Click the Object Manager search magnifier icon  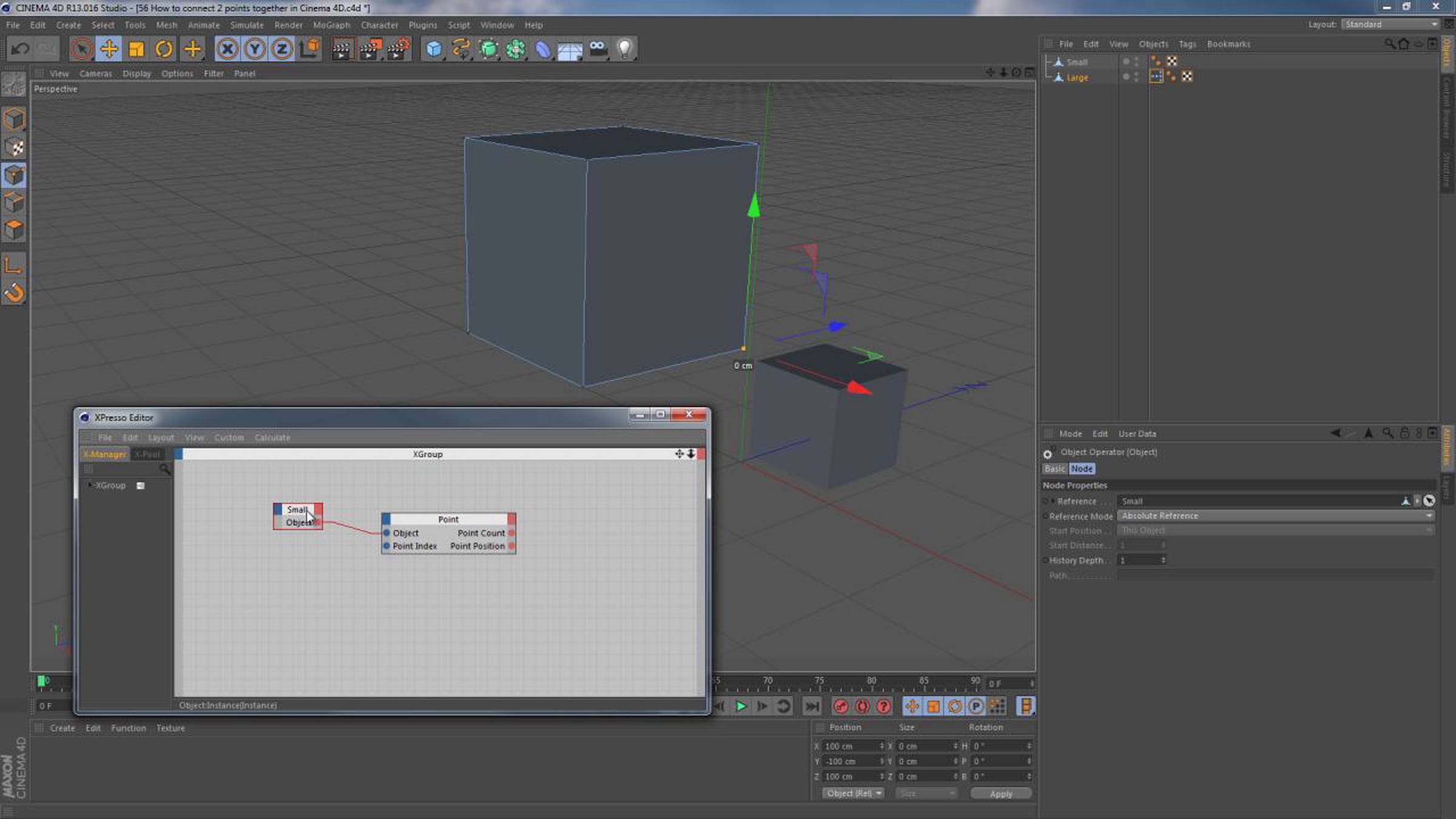coord(1389,44)
